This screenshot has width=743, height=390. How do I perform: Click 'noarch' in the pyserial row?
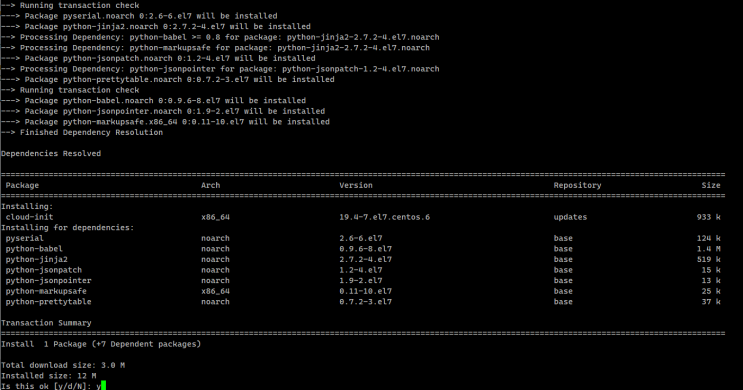coord(215,238)
